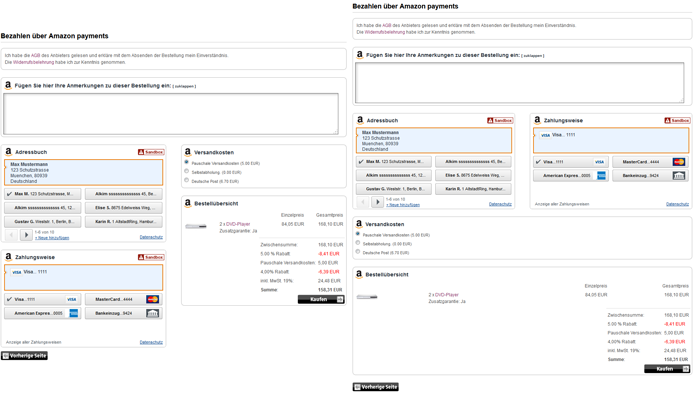Viewport: 700px width, 395px height.
Task: Choose Elise S. Edelweiss Weg in left Adressbuch
Action: pos(124,208)
